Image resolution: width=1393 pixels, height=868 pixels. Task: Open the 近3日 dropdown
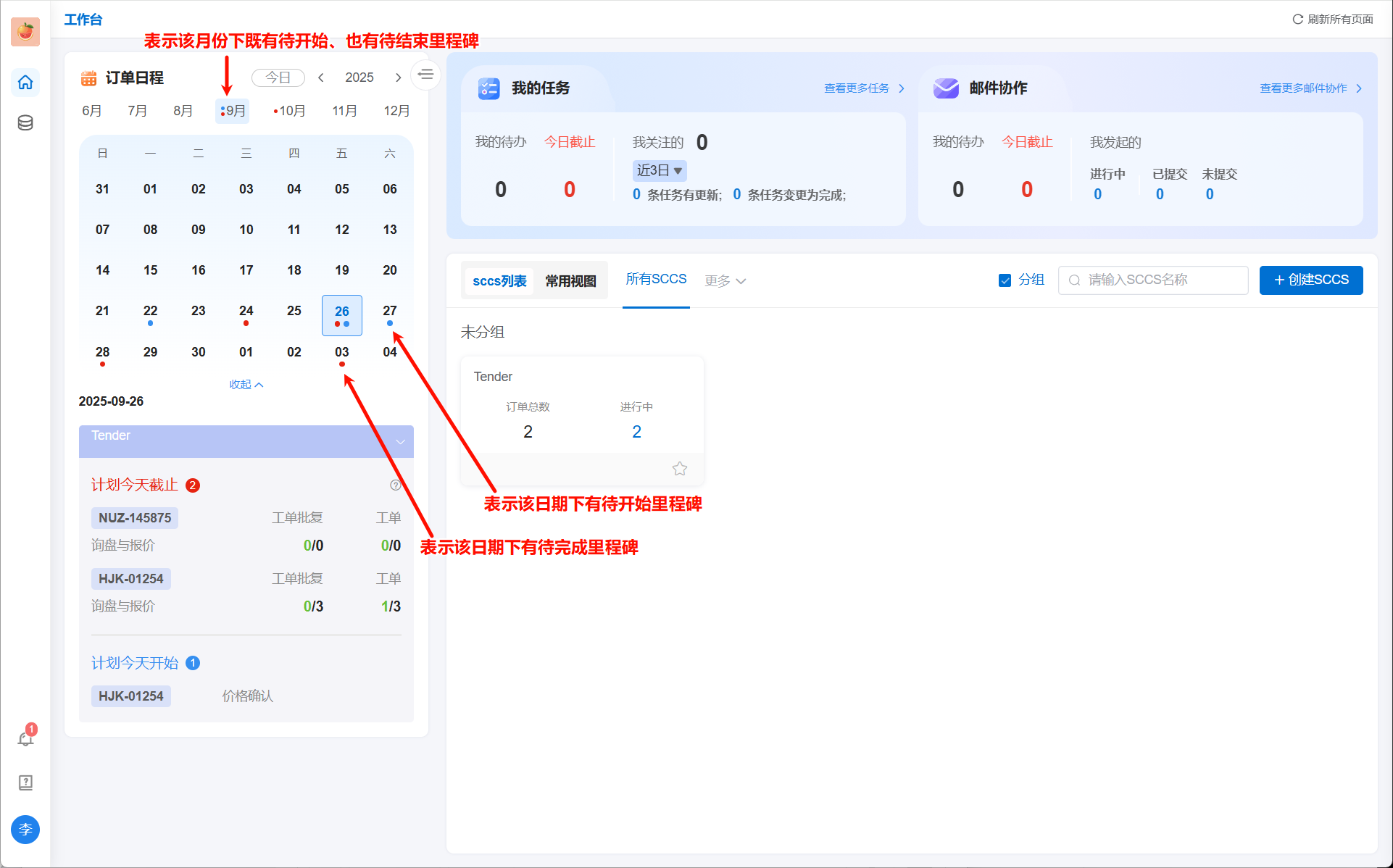659,171
